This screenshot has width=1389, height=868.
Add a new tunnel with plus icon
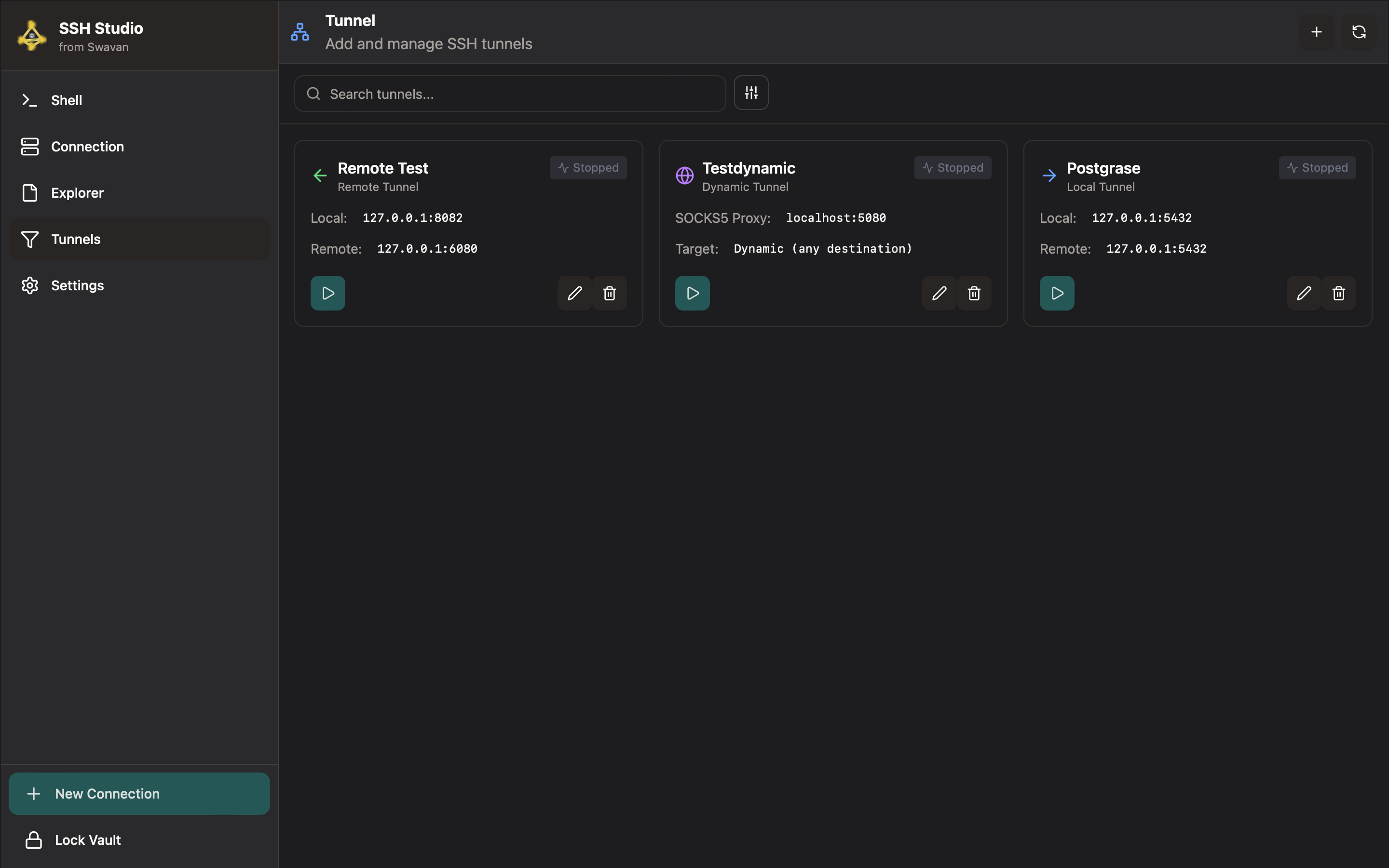1316,32
